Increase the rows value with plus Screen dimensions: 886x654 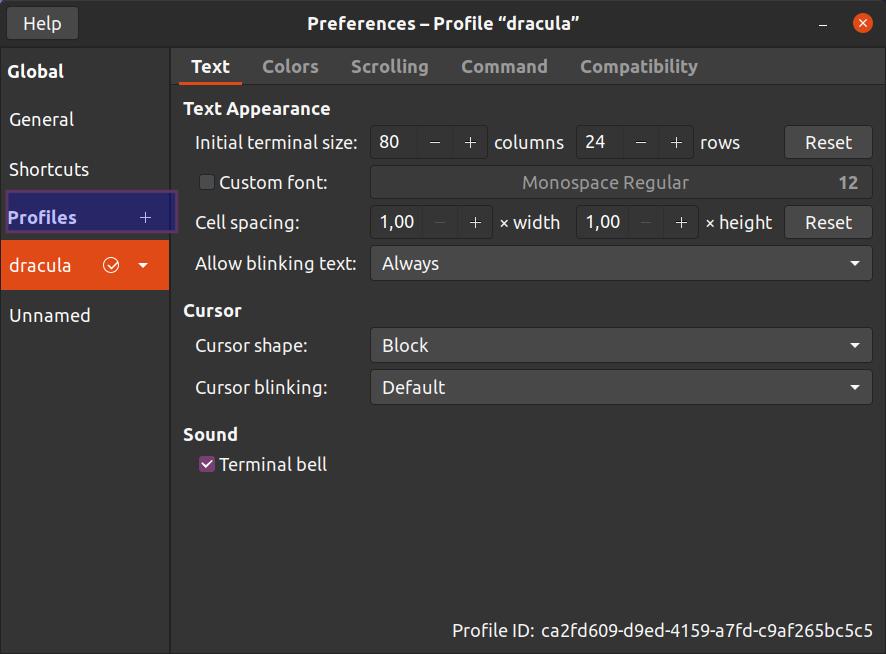coord(676,142)
